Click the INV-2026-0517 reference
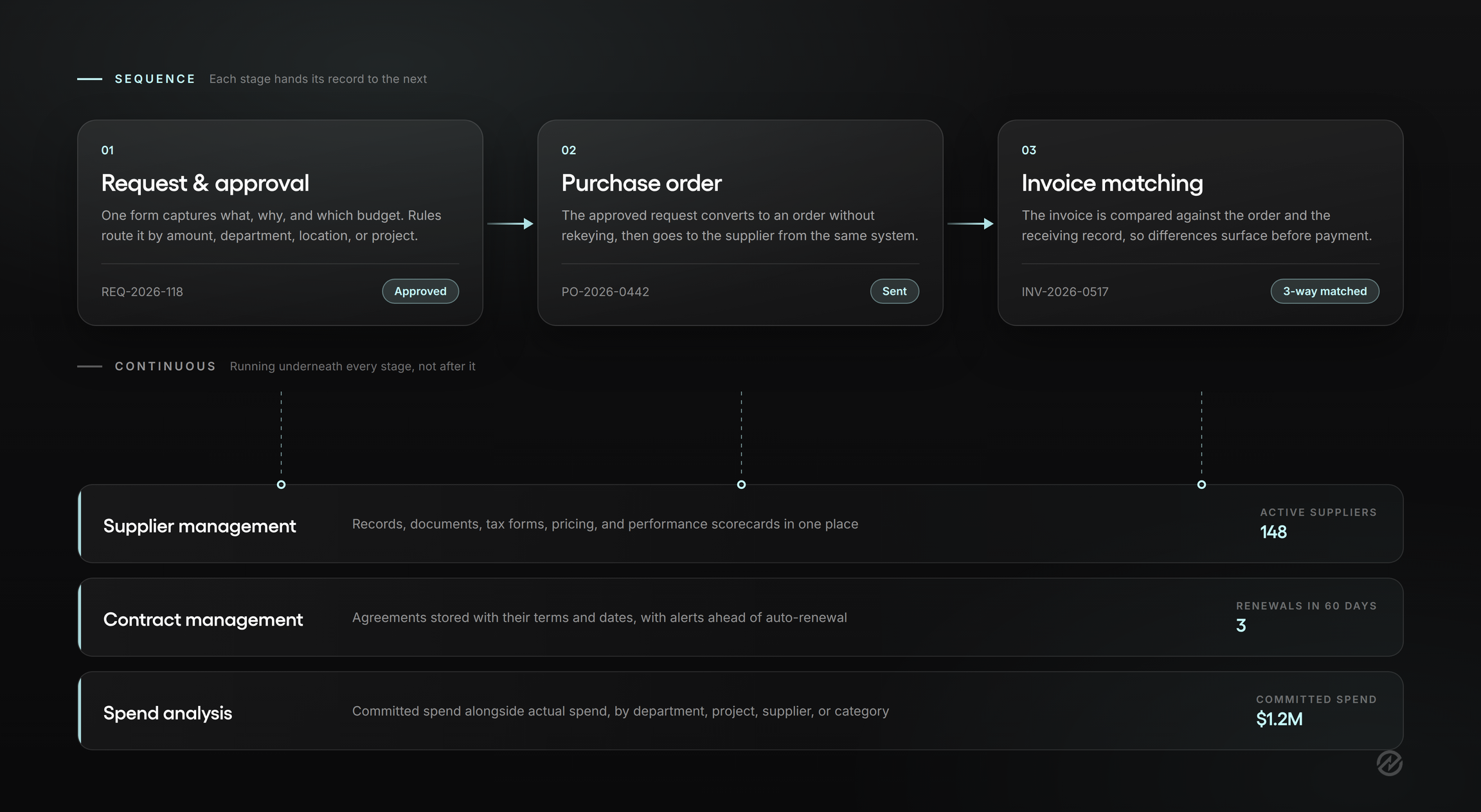1481x812 pixels. click(x=1065, y=292)
